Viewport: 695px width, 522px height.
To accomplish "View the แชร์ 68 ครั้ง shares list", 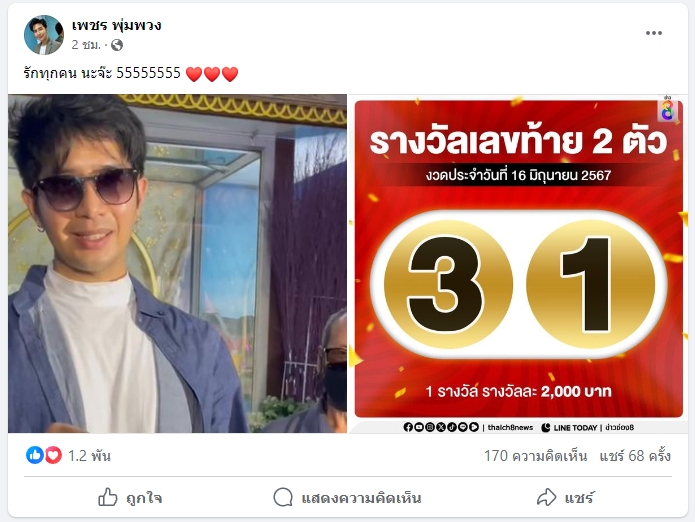I will tap(635, 456).
